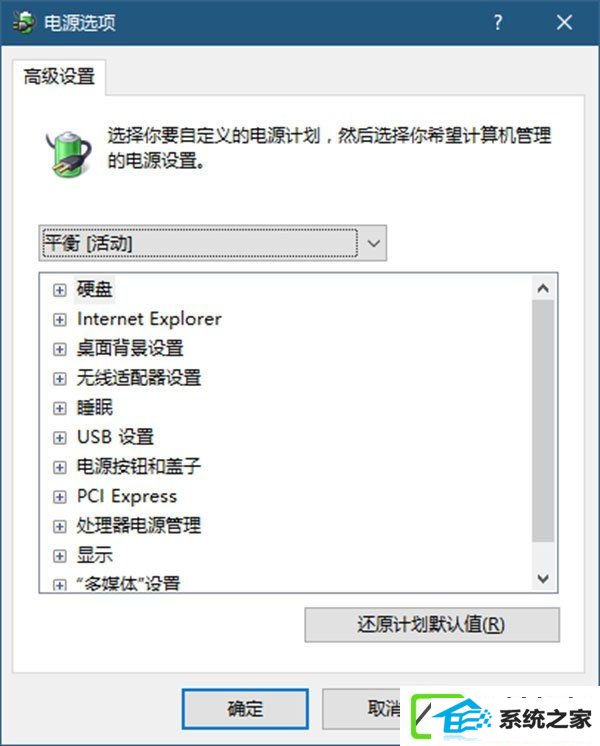Expand the USB 设置 plus box
600x746 pixels.
coord(59,438)
